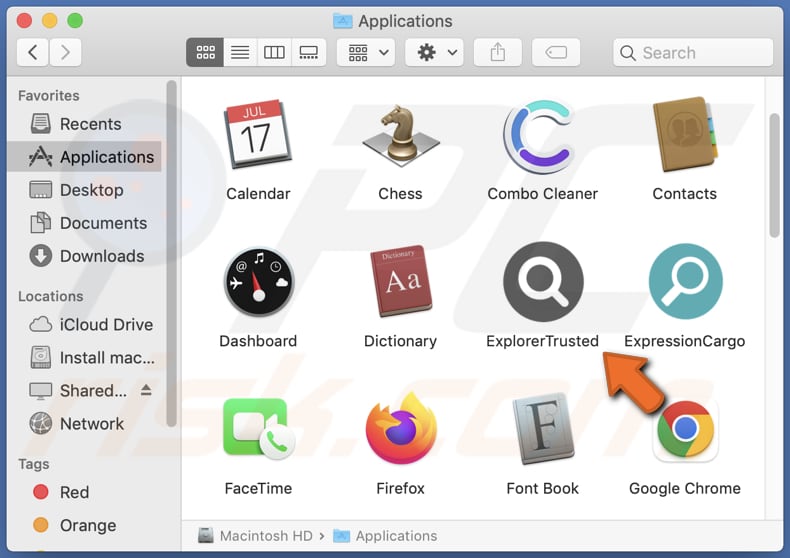Click the Search field
The image size is (790, 558).
(x=693, y=52)
